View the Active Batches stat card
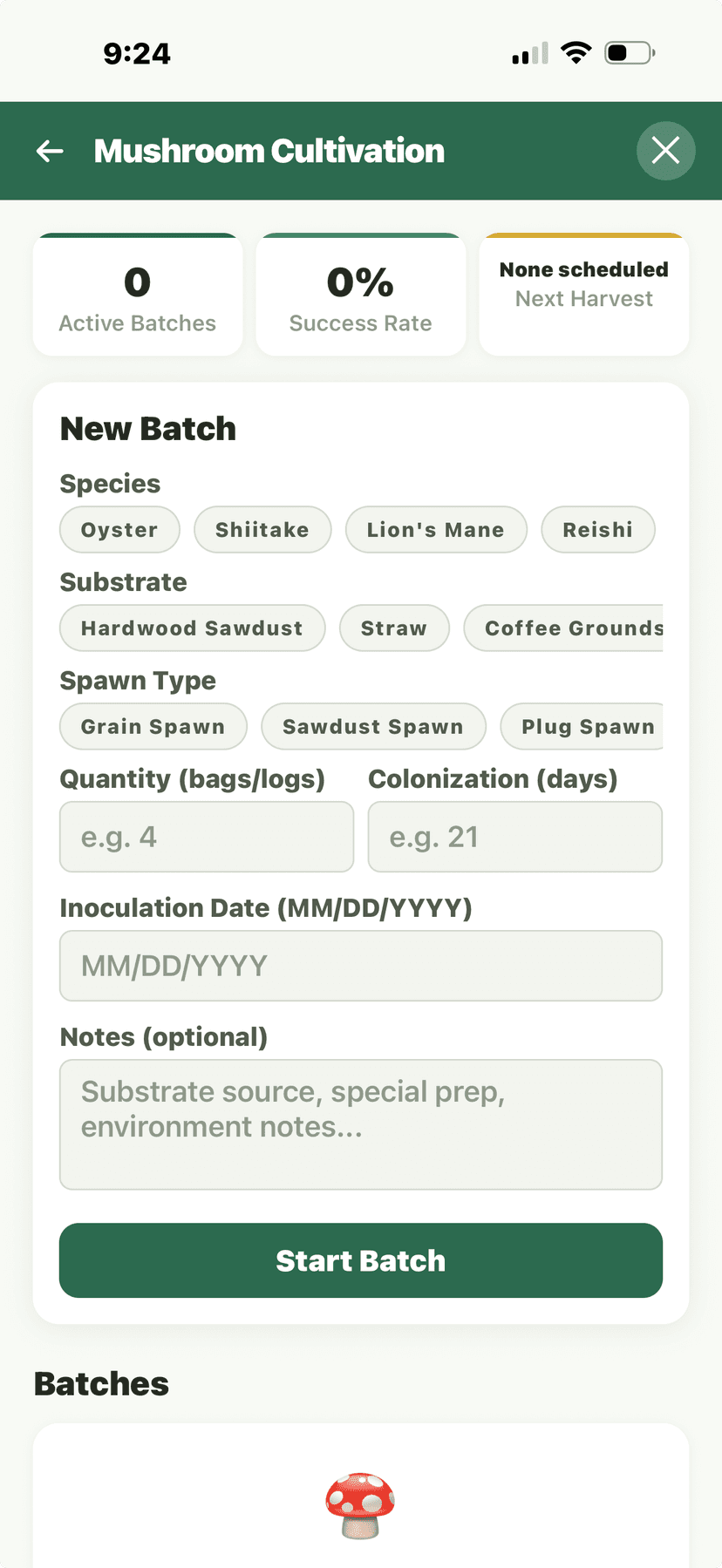This screenshot has height=1568, width=722. [x=137, y=295]
